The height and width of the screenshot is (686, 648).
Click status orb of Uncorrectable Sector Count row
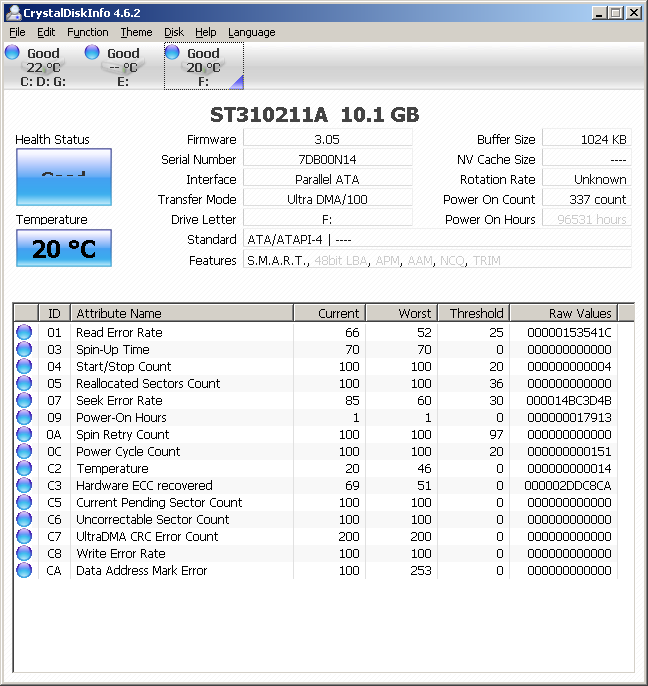click(24, 519)
